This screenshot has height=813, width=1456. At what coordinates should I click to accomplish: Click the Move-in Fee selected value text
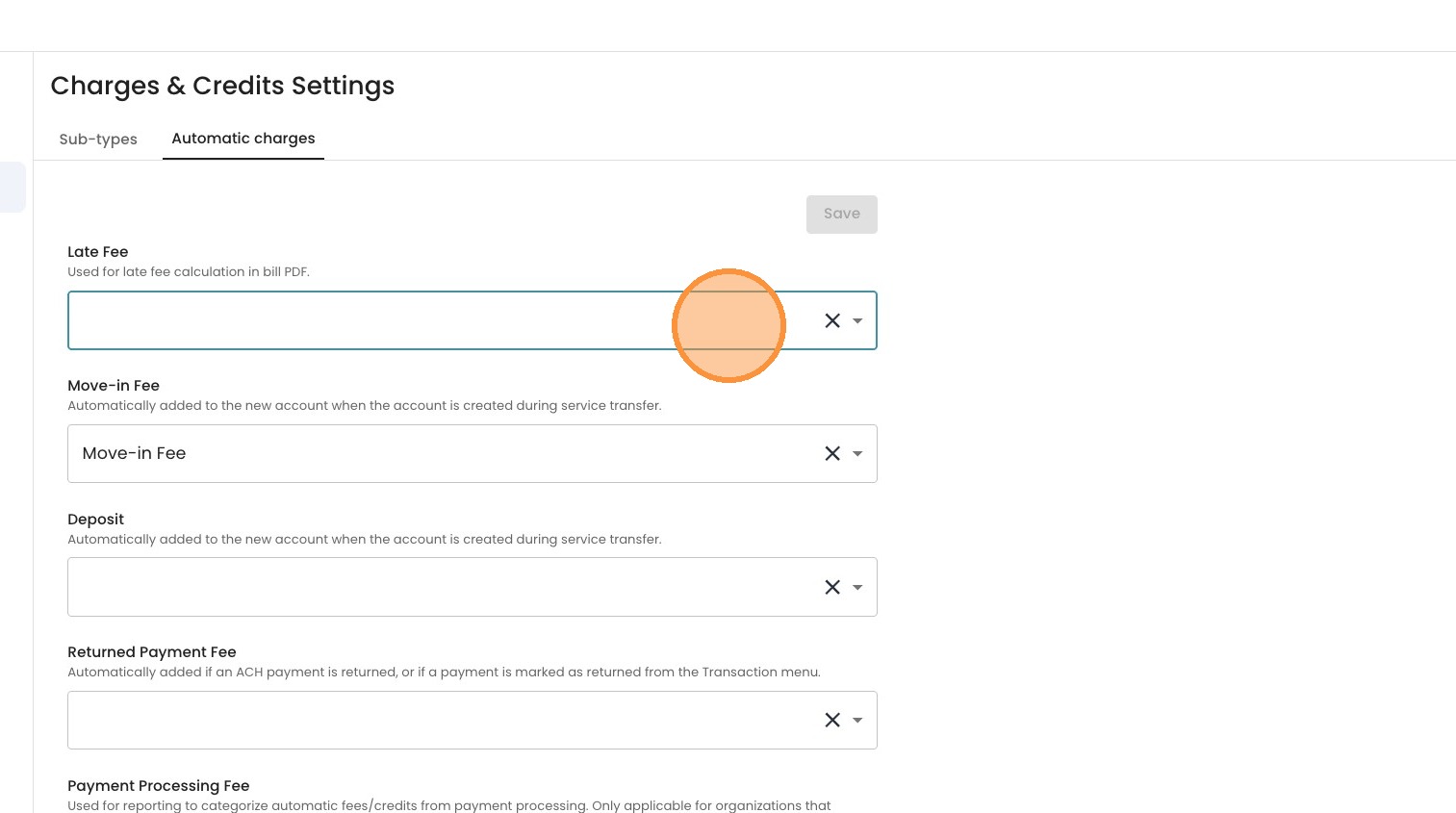[135, 453]
